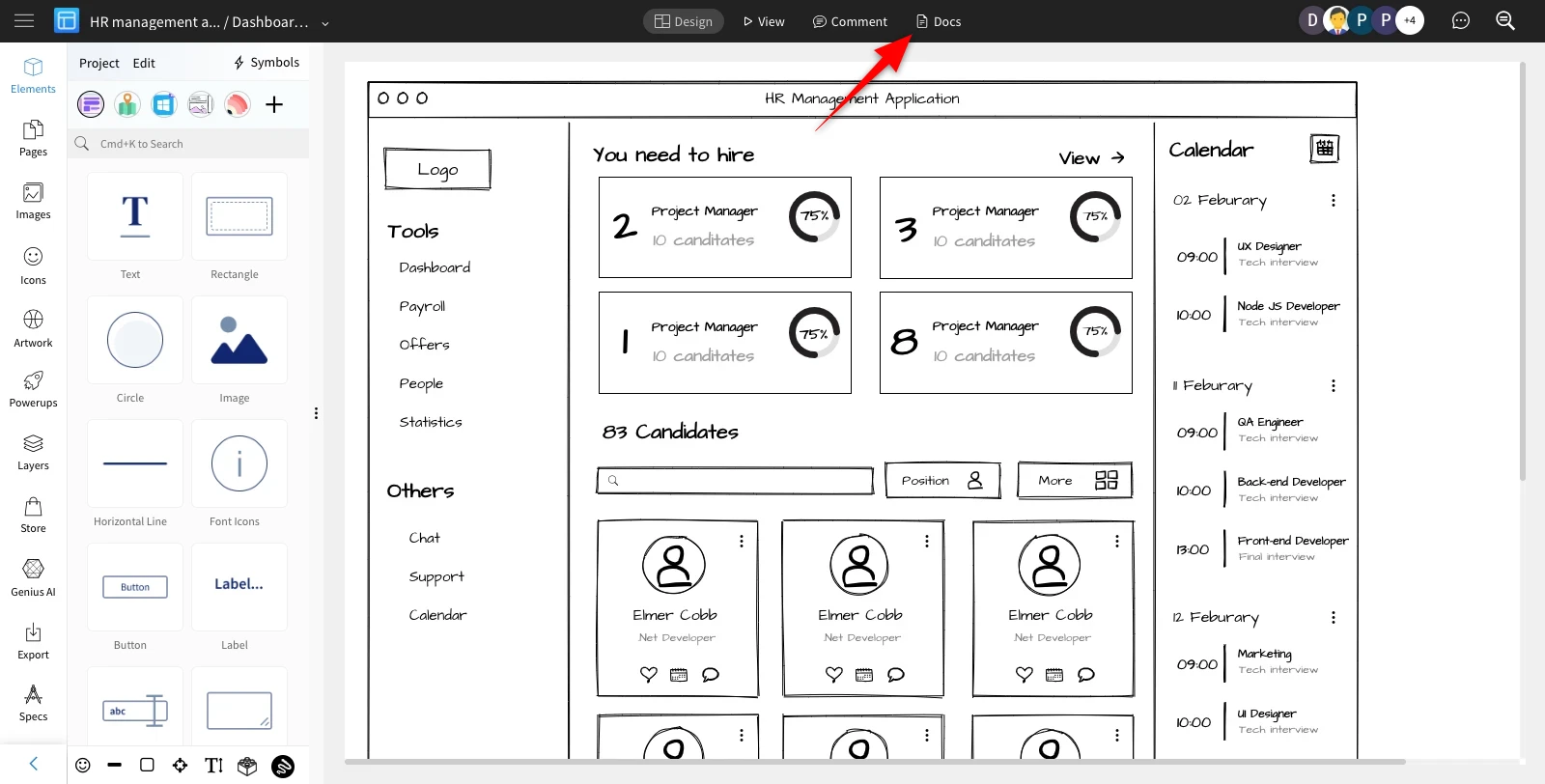Click the mockup candidate search field
1545x784 pixels.
click(x=735, y=481)
